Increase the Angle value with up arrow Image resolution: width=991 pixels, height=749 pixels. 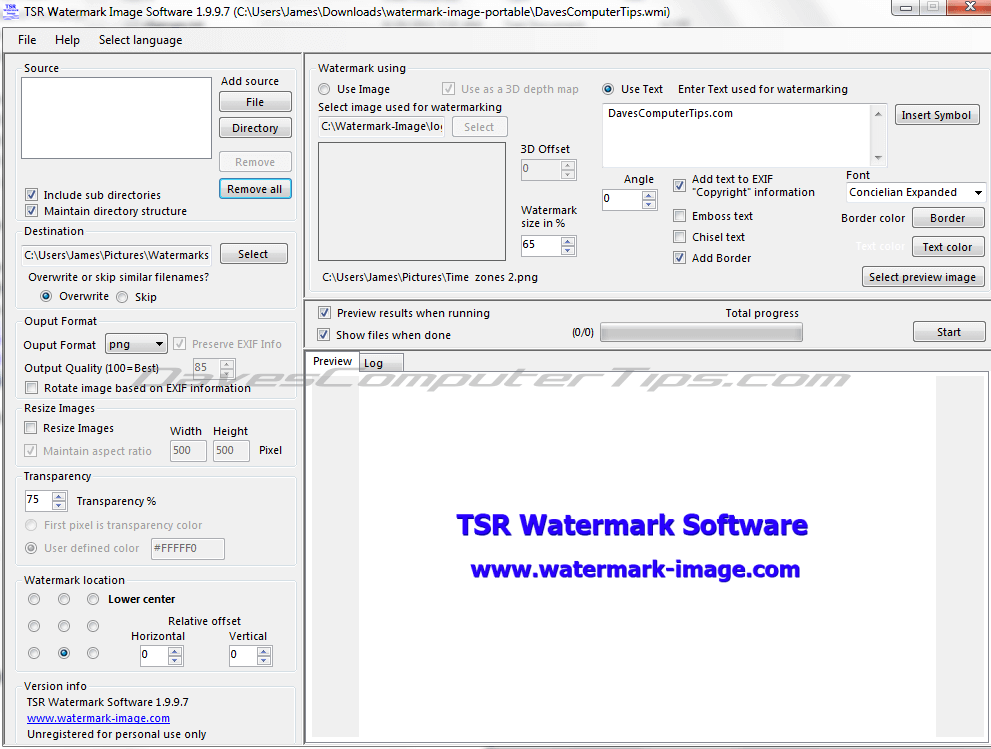tap(648, 195)
